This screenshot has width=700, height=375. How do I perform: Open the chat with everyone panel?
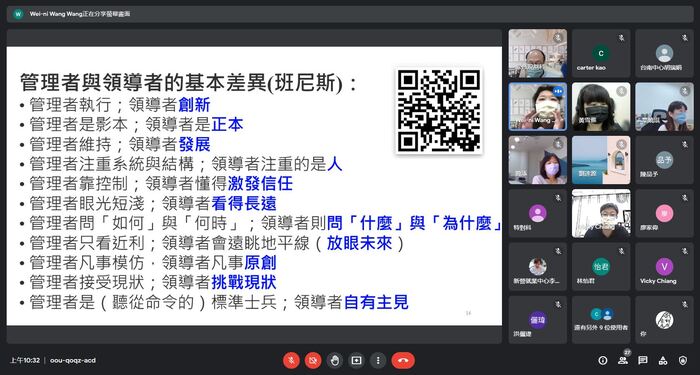tap(643, 360)
